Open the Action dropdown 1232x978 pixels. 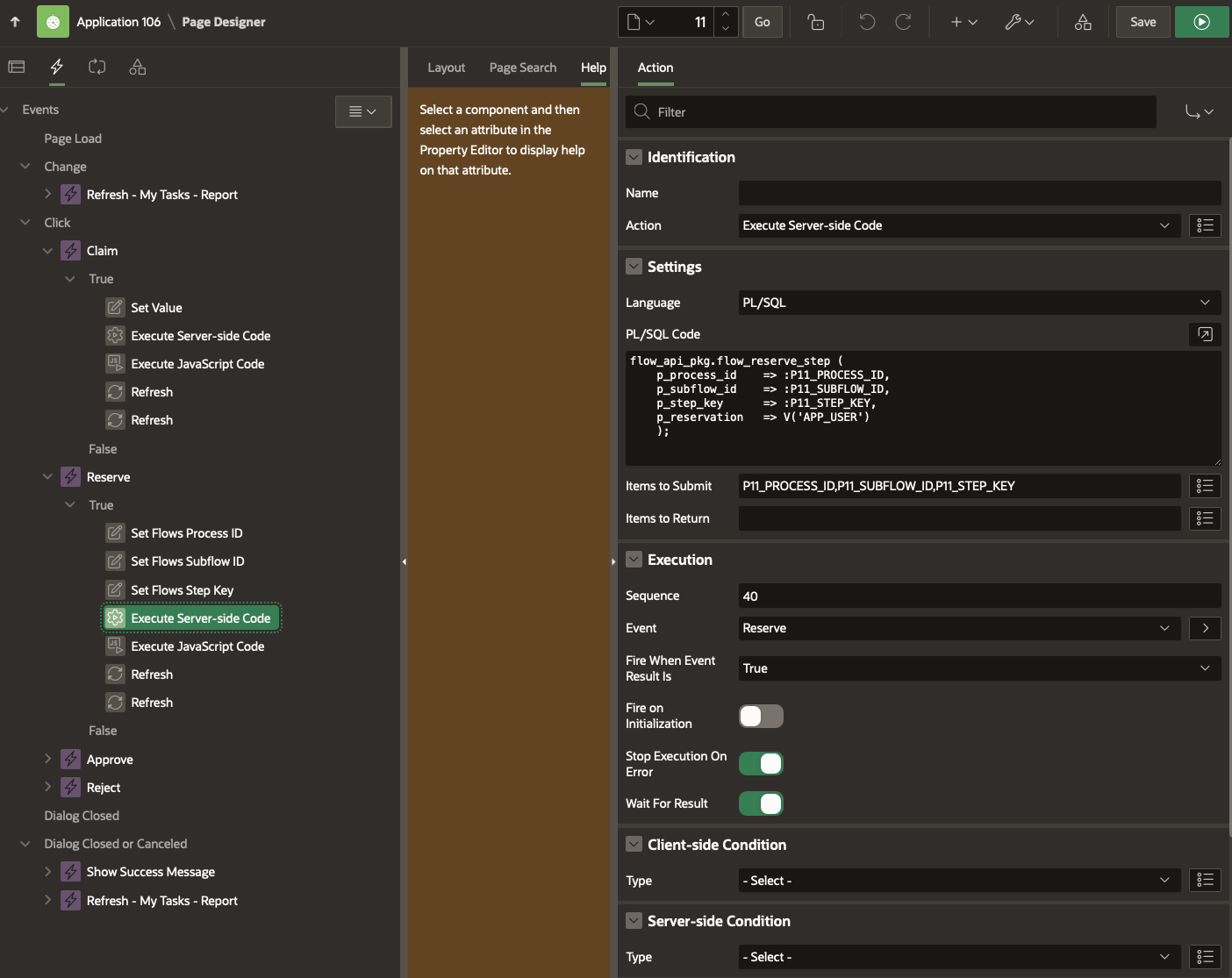pos(959,225)
